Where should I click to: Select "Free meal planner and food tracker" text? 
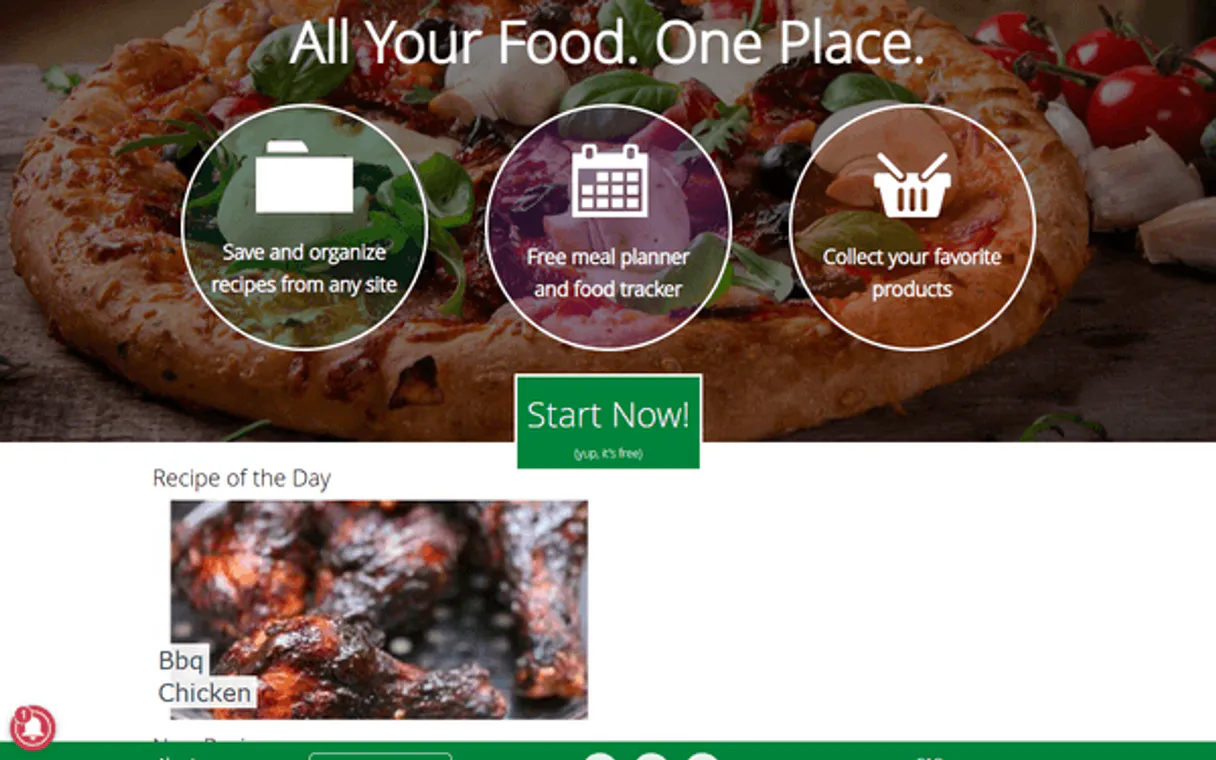click(x=608, y=273)
